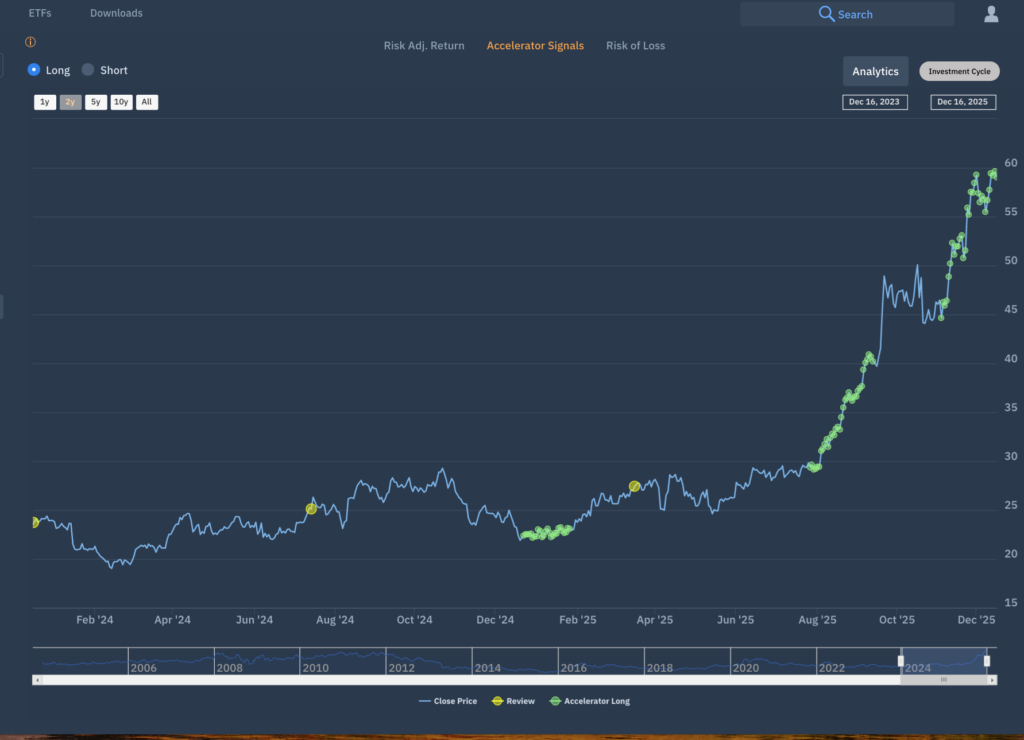1024x740 pixels.
Task: Click the yellow Review marker near Aug '24
Action: coord(311,509)
